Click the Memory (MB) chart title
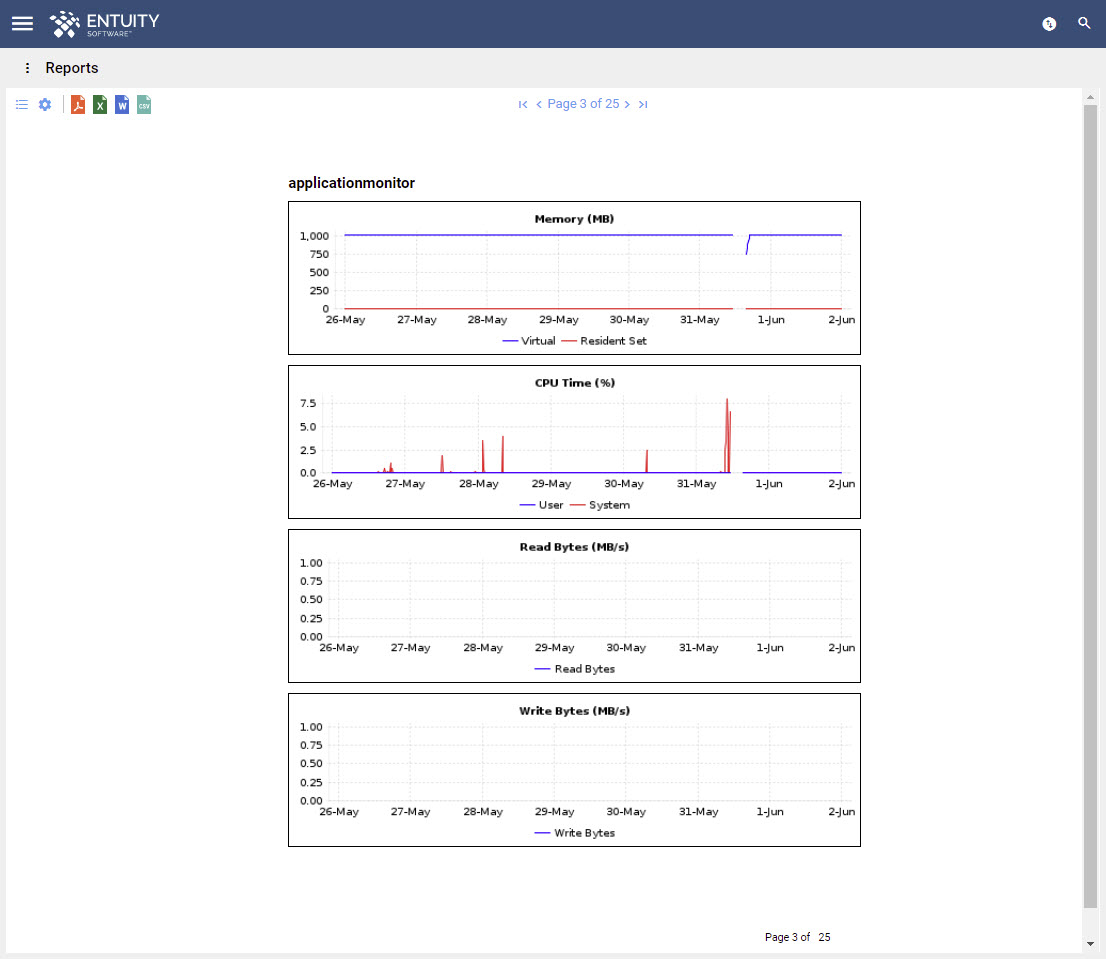Screen dimensions: 1106x959 click(574, 219)
